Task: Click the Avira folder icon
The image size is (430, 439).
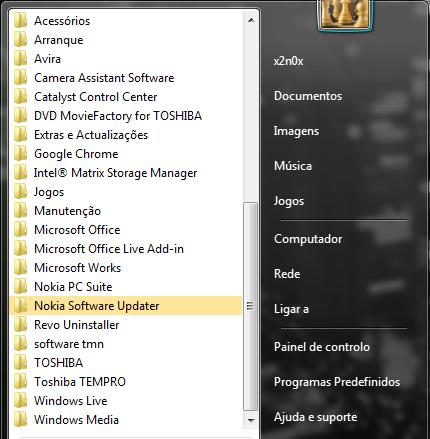Action: [x=20, y=59]
